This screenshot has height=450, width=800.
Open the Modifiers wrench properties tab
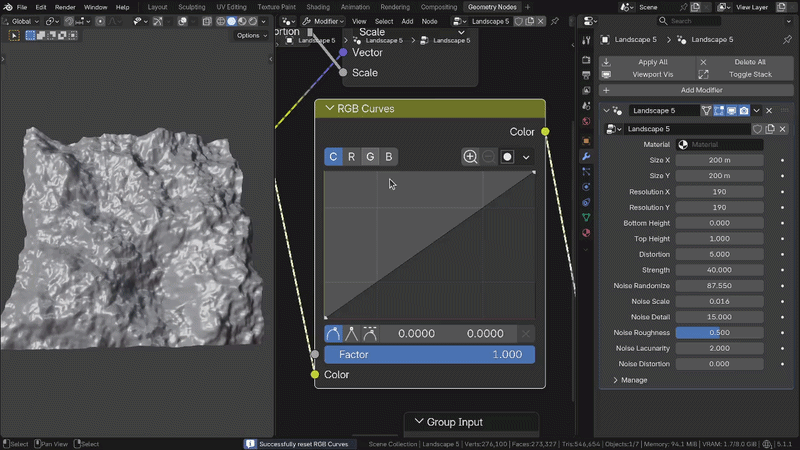point(586,156)
